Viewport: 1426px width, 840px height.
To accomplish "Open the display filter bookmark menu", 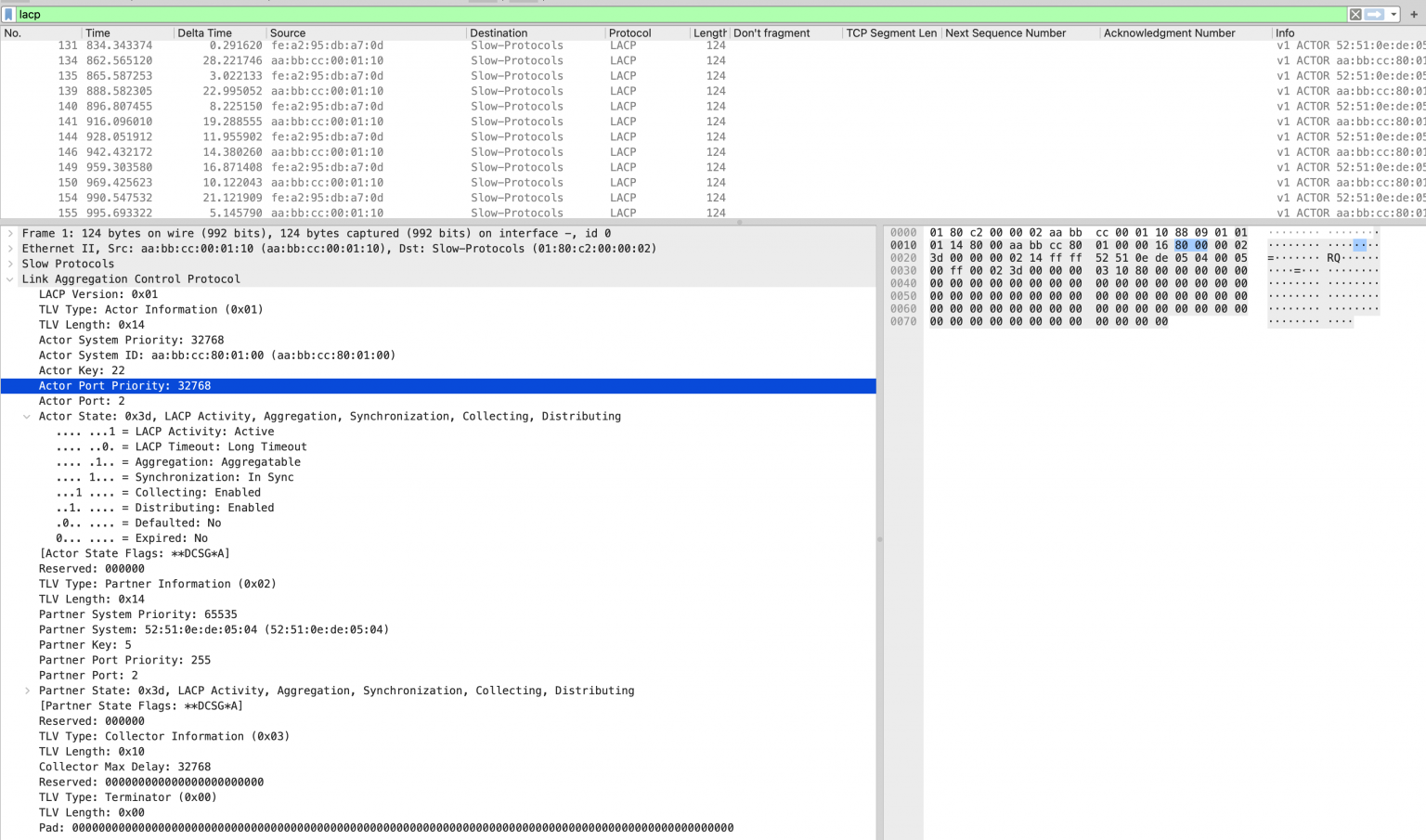I will [x=8, y=15].
